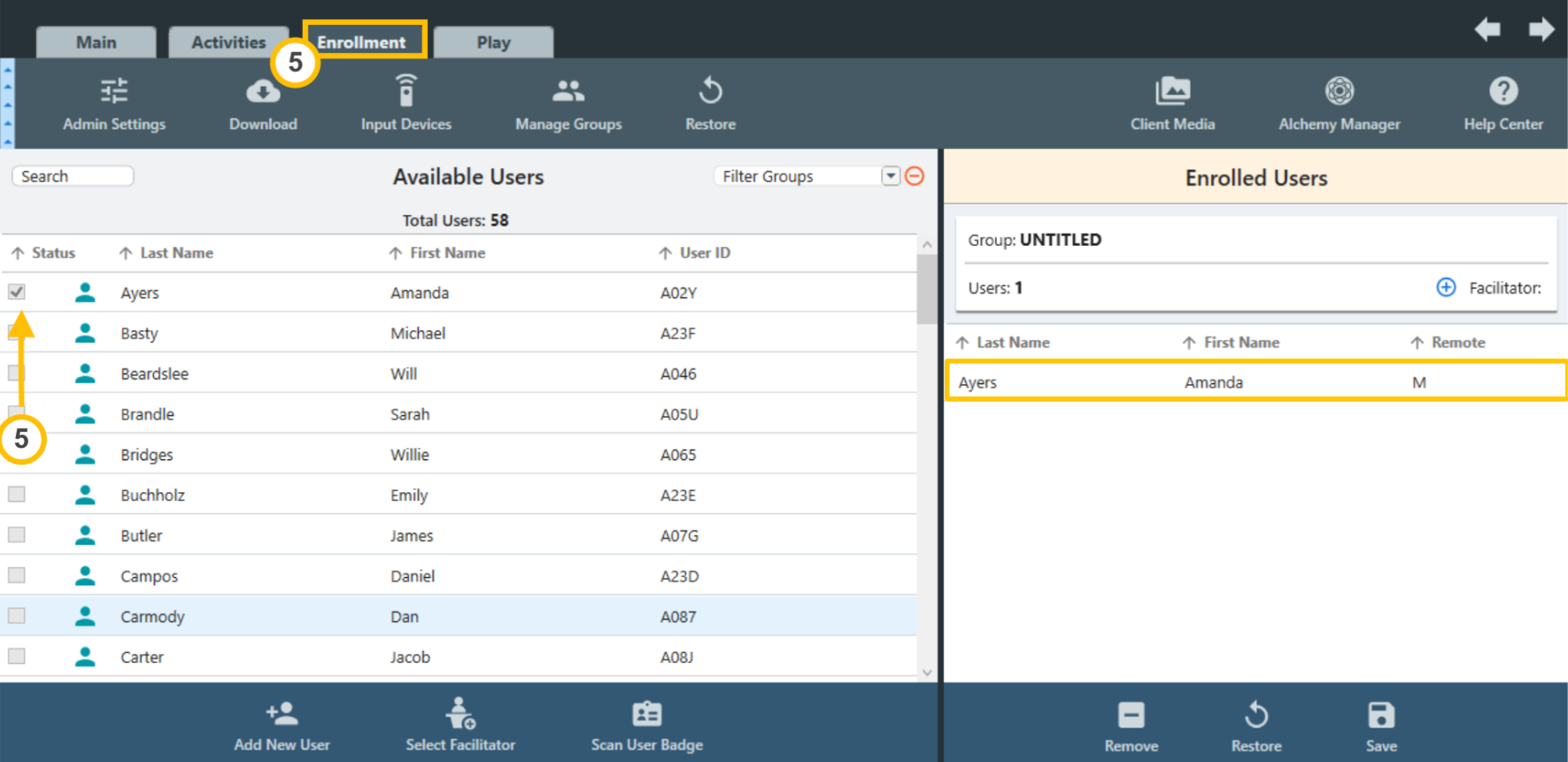This screenshot has width=1568, height=762.
Task: Launch Alchemy Manager
Action: [x=1339, y=104]
